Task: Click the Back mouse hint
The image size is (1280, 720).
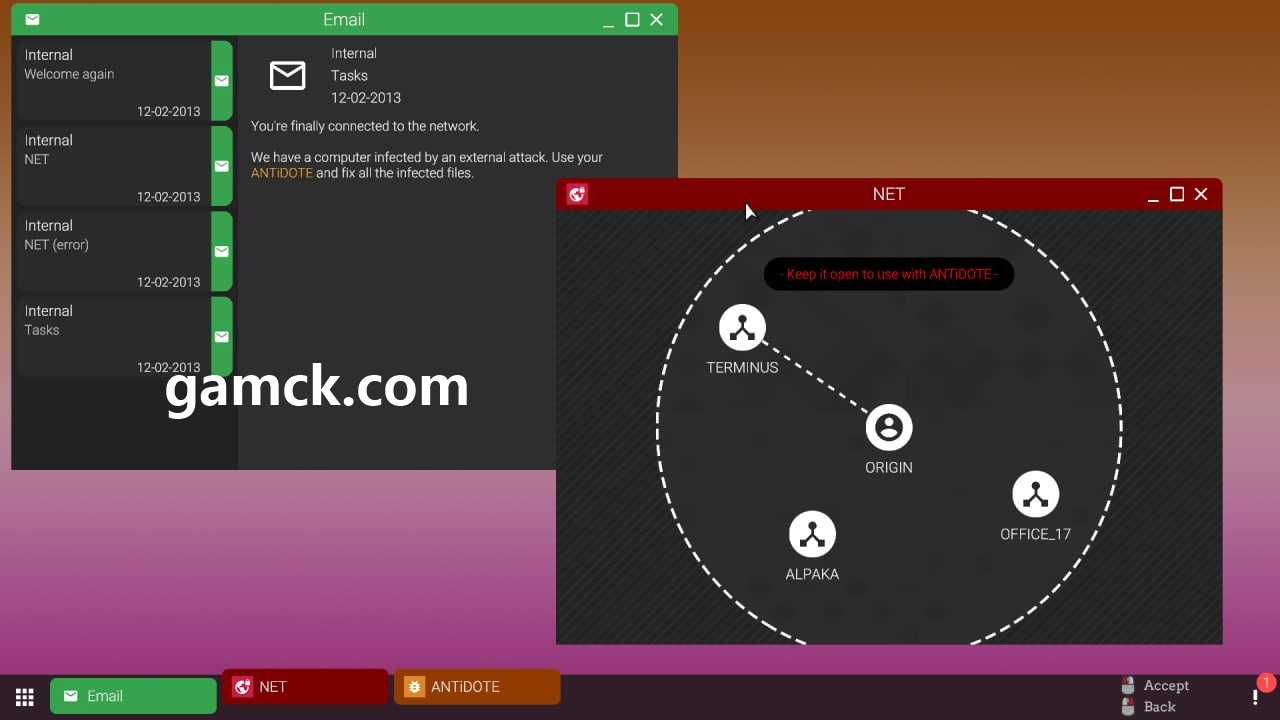Action: tap(1148, 707)
